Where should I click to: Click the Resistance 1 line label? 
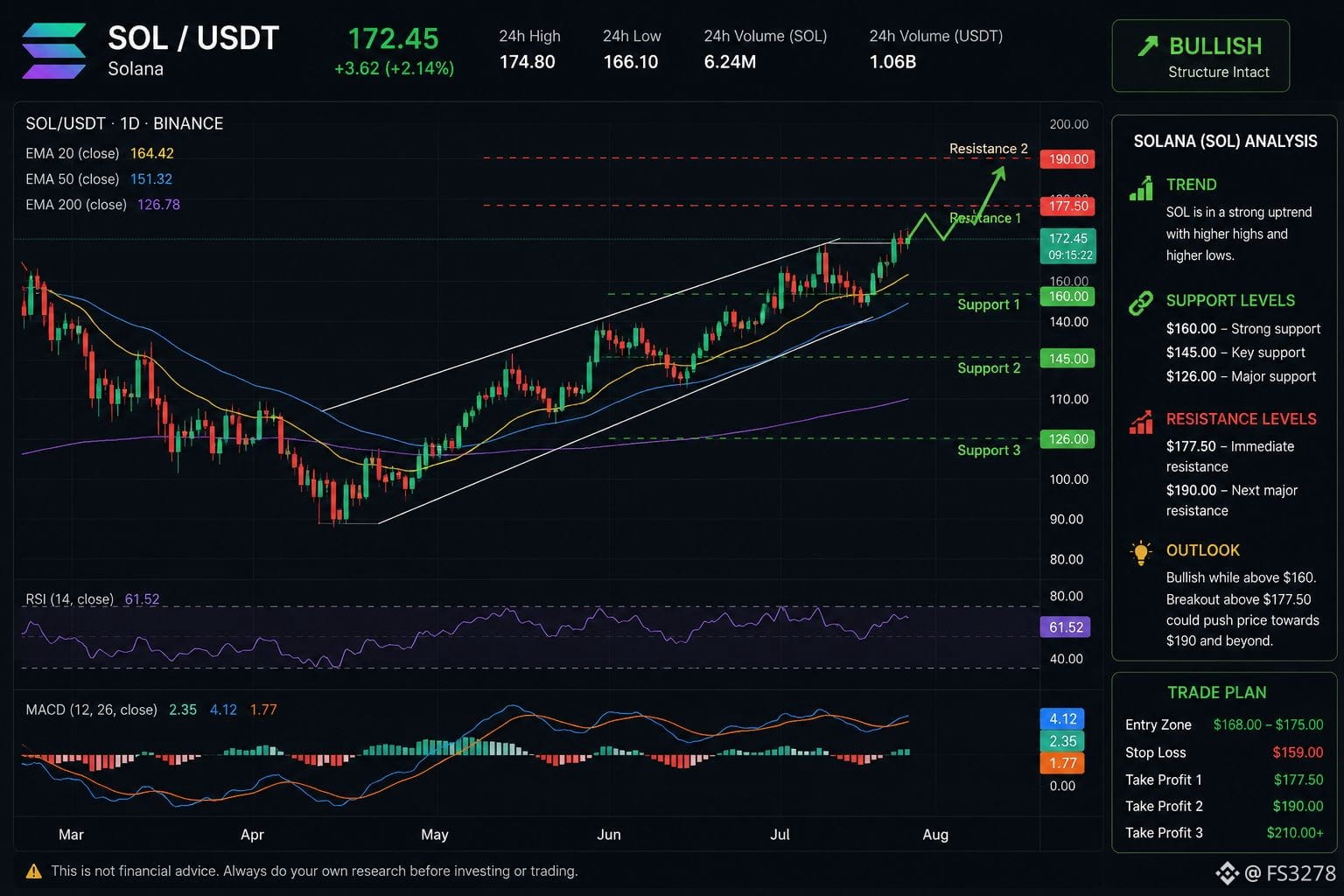[x=985, y=218]
